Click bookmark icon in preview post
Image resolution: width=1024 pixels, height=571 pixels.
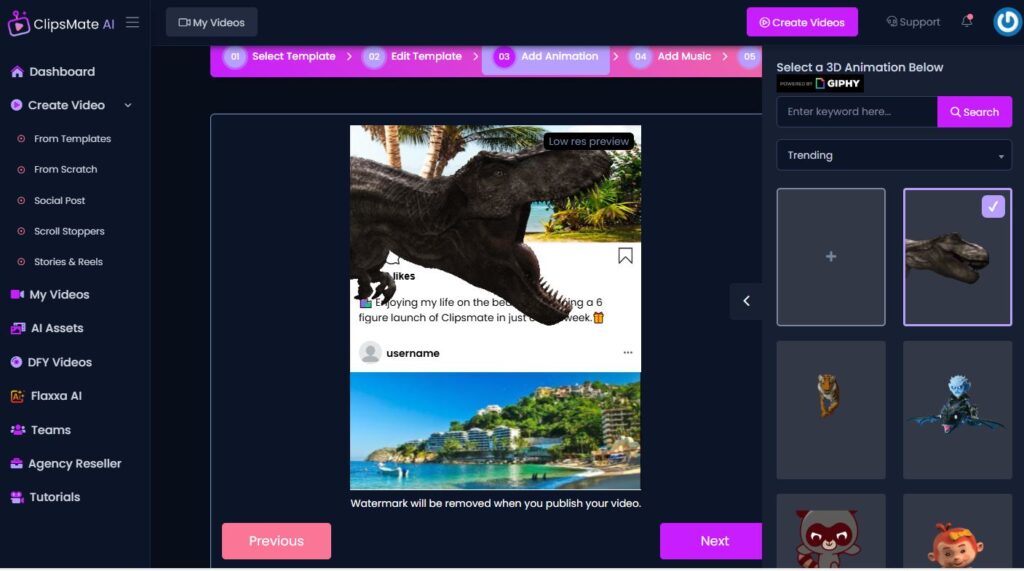(x=625, y=255)
